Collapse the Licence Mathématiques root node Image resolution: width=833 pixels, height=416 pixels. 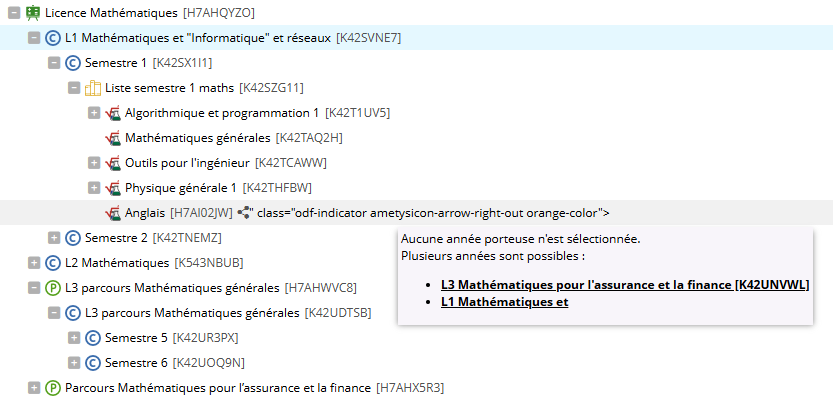[14, 13]
